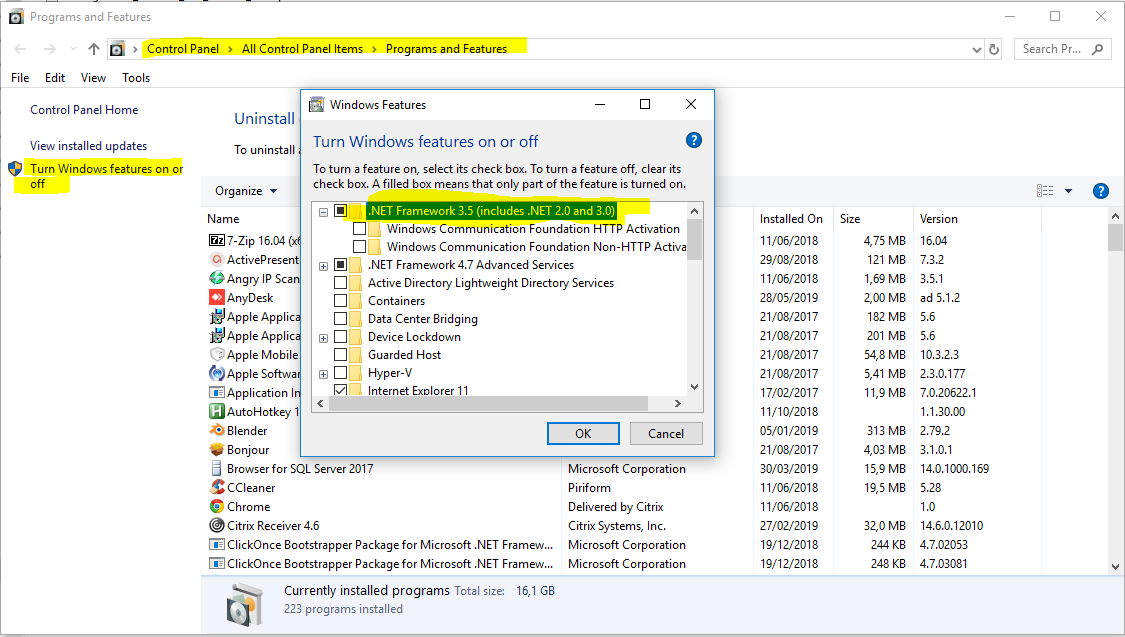Click the Bonjour program icon
This screenshot has width=1125, height=637.
[217, 449]
